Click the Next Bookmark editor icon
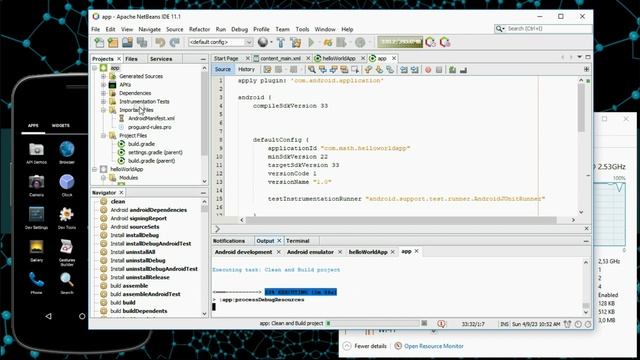 (x=379, y=70)
